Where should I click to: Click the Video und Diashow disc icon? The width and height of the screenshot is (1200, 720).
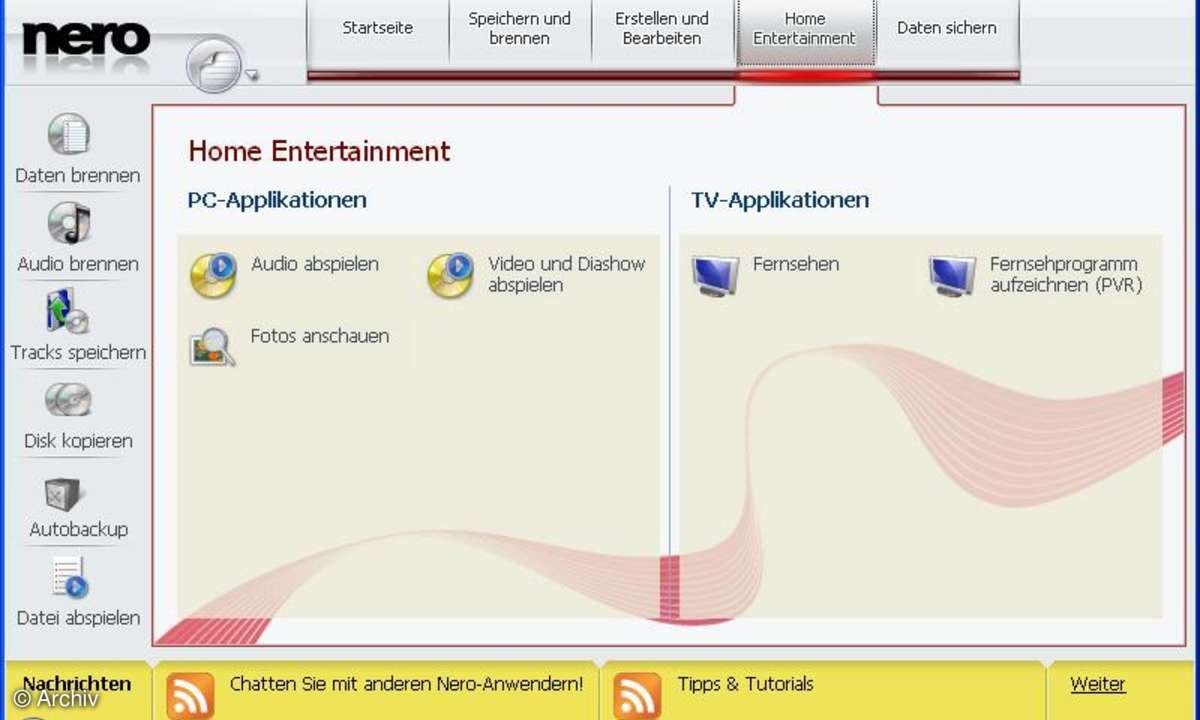coord(450,276)
